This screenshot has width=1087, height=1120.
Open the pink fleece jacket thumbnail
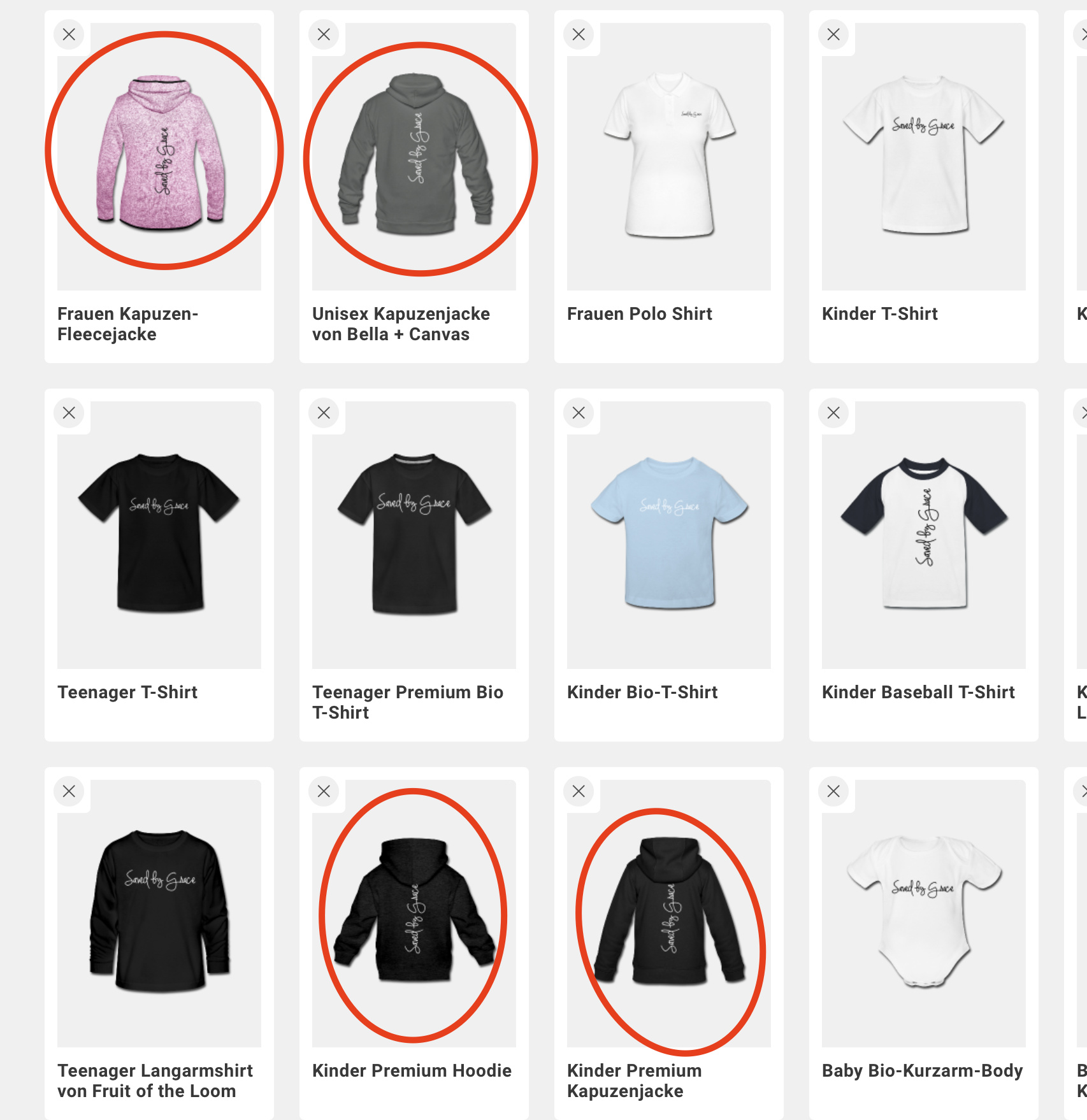click(159, 157)
